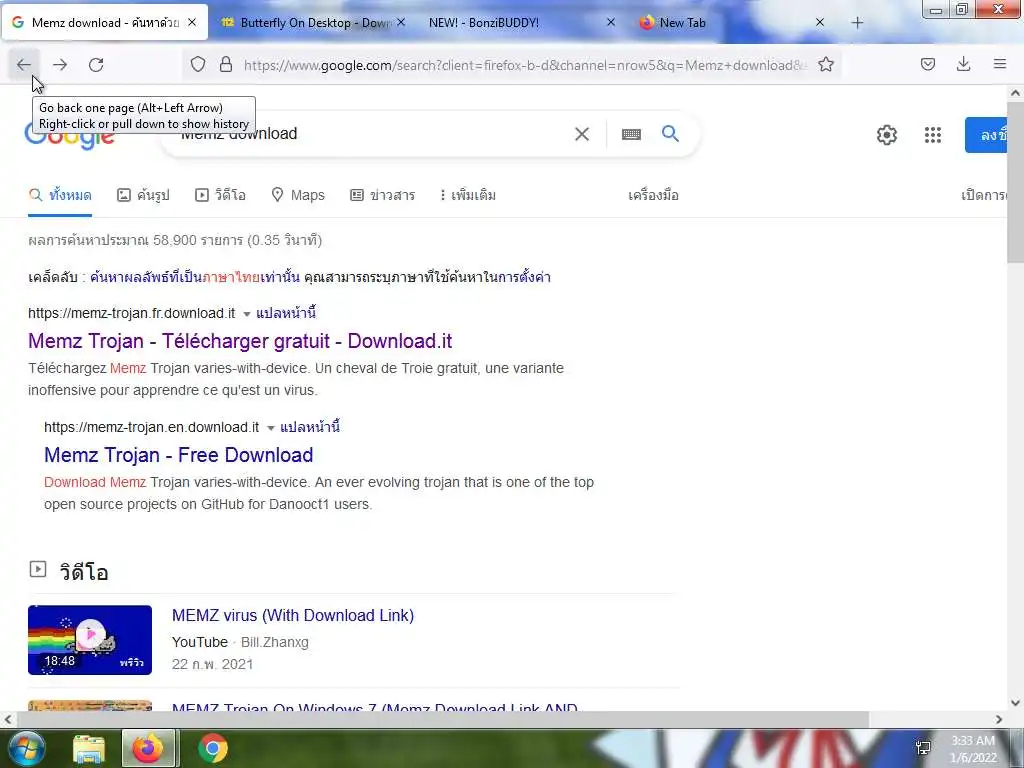Screen dimensions: 1024x768
Task: Click the scroll down arrow
Action: (x=1016, y=703)
